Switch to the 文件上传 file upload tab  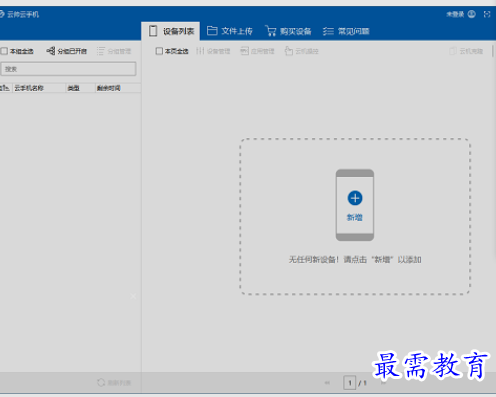tap(229, 31)
